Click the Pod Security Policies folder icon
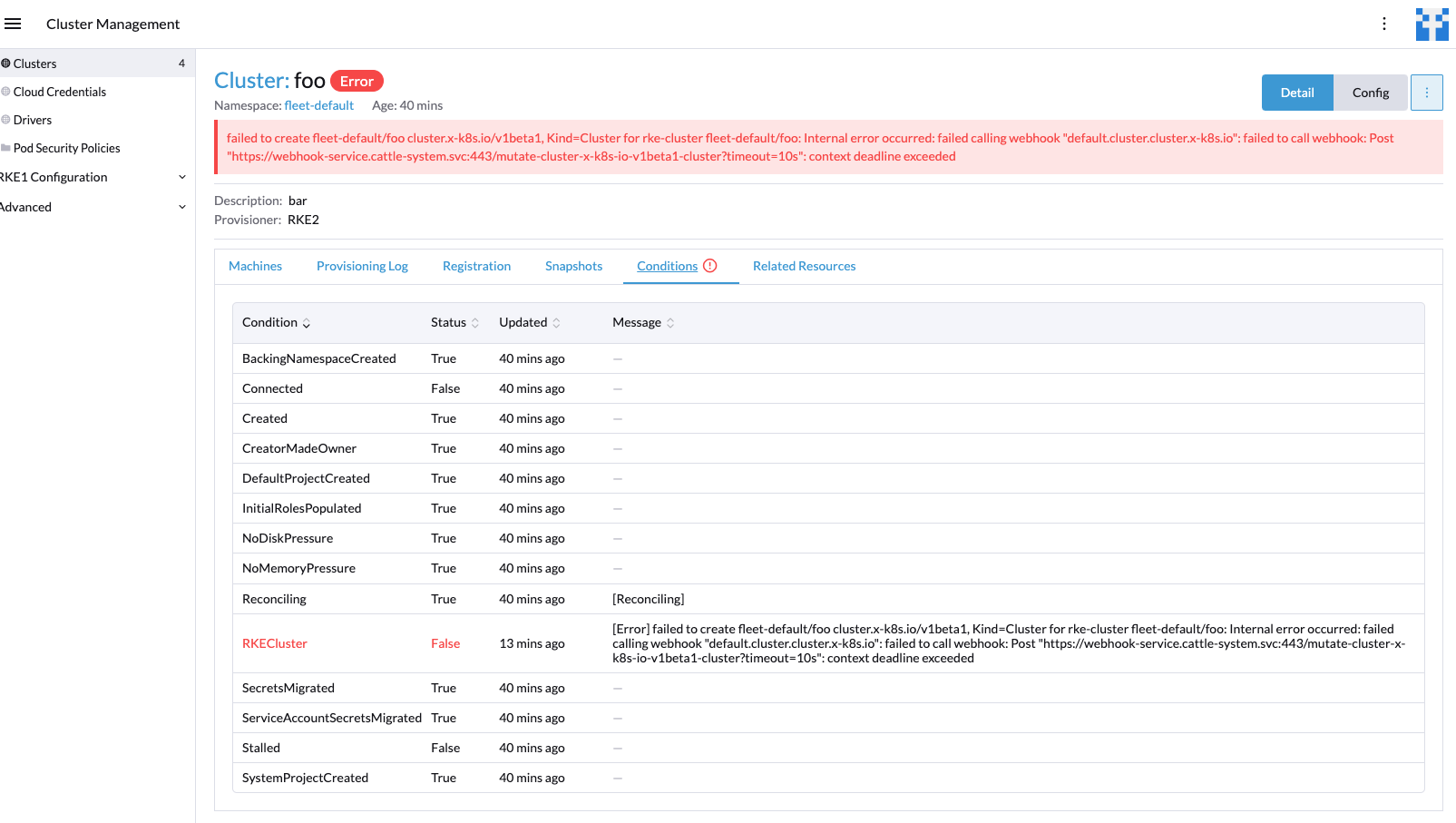Screen dimensions: 1456x823 pos(5,148)
